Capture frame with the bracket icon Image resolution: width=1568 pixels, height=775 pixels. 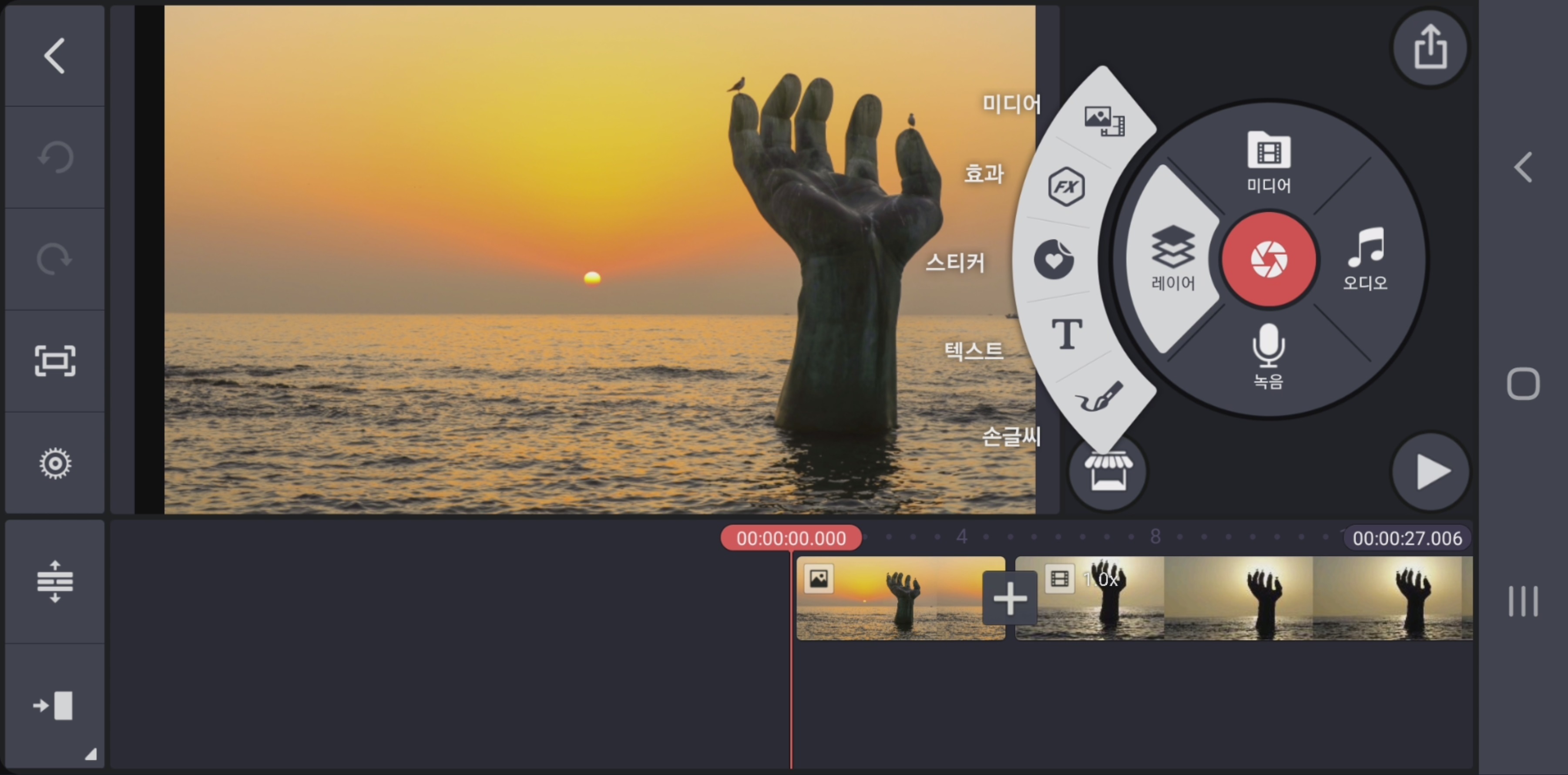coord(55,361)
